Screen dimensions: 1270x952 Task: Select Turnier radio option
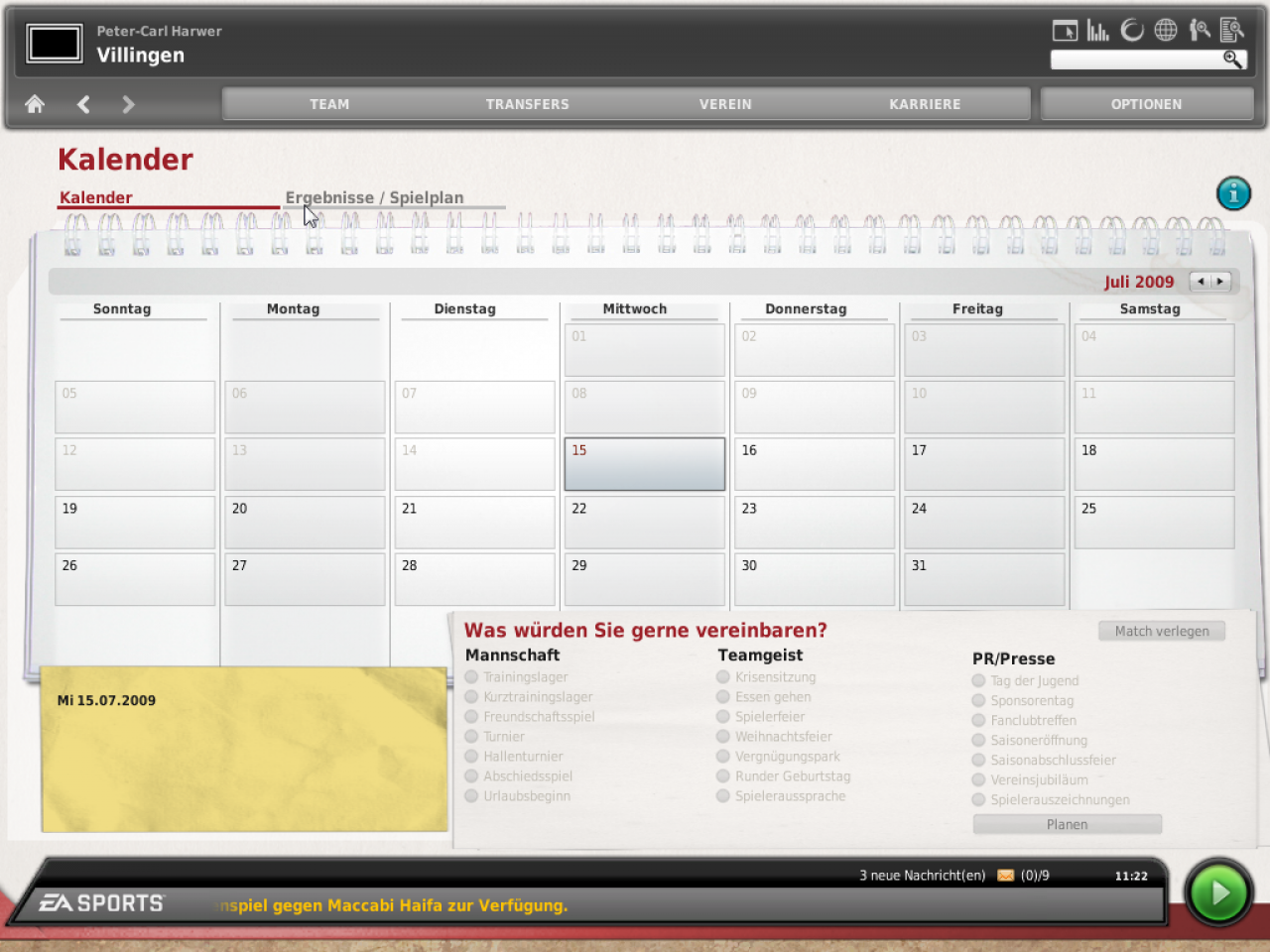pyautogui.click(x=472, y=737)
